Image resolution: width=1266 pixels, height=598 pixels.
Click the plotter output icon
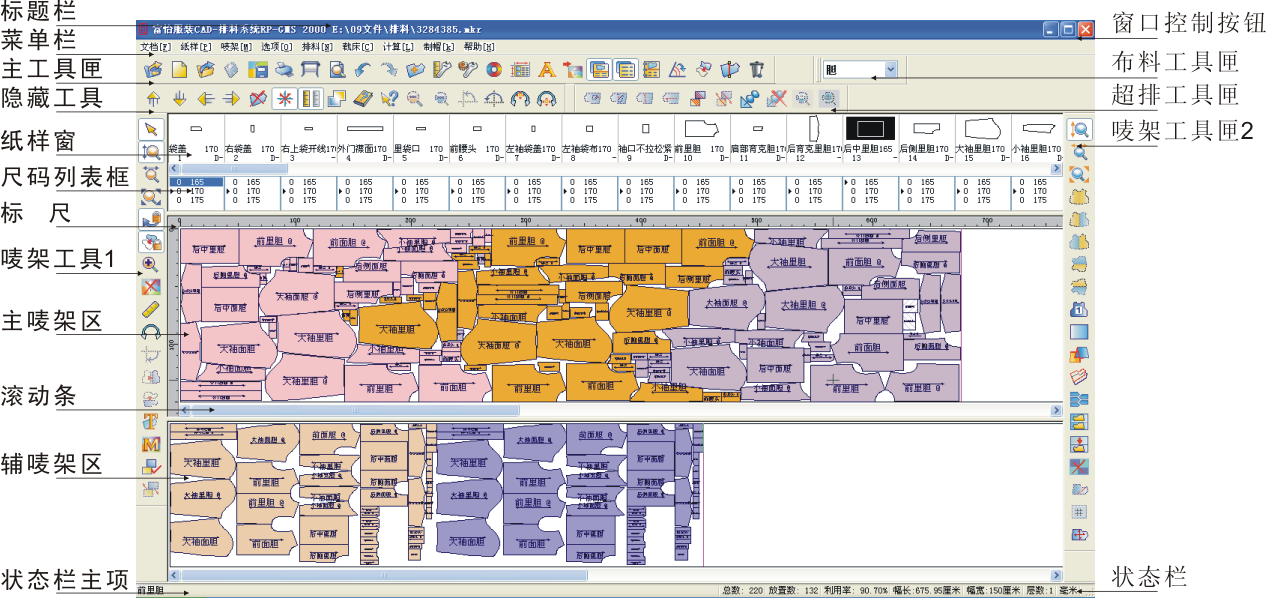pyautogui.click(x=310, y=70)
